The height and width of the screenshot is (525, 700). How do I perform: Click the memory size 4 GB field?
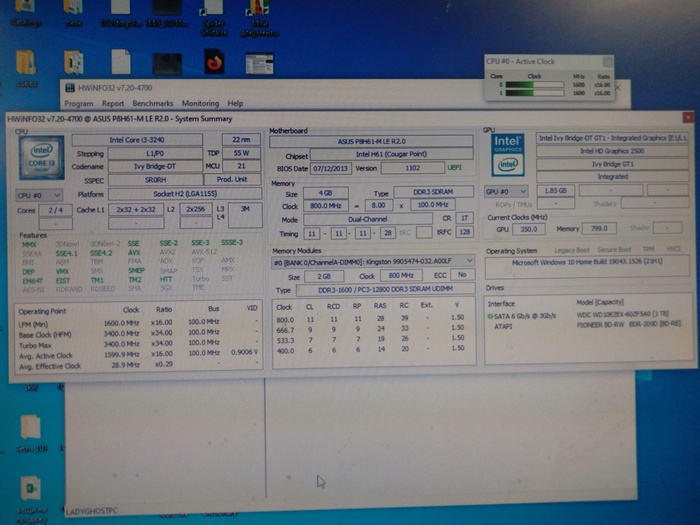click(x=325, y=193)
